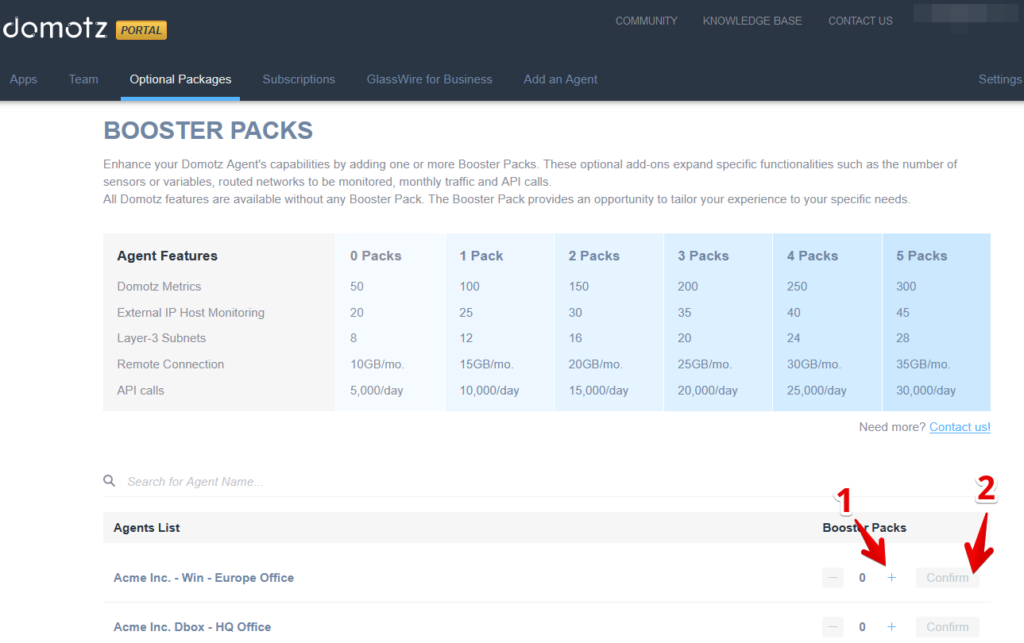Screen dimensions: 1024x643
Task: Click the '4 Packs' column header
Action: click(x=812, y=256)
